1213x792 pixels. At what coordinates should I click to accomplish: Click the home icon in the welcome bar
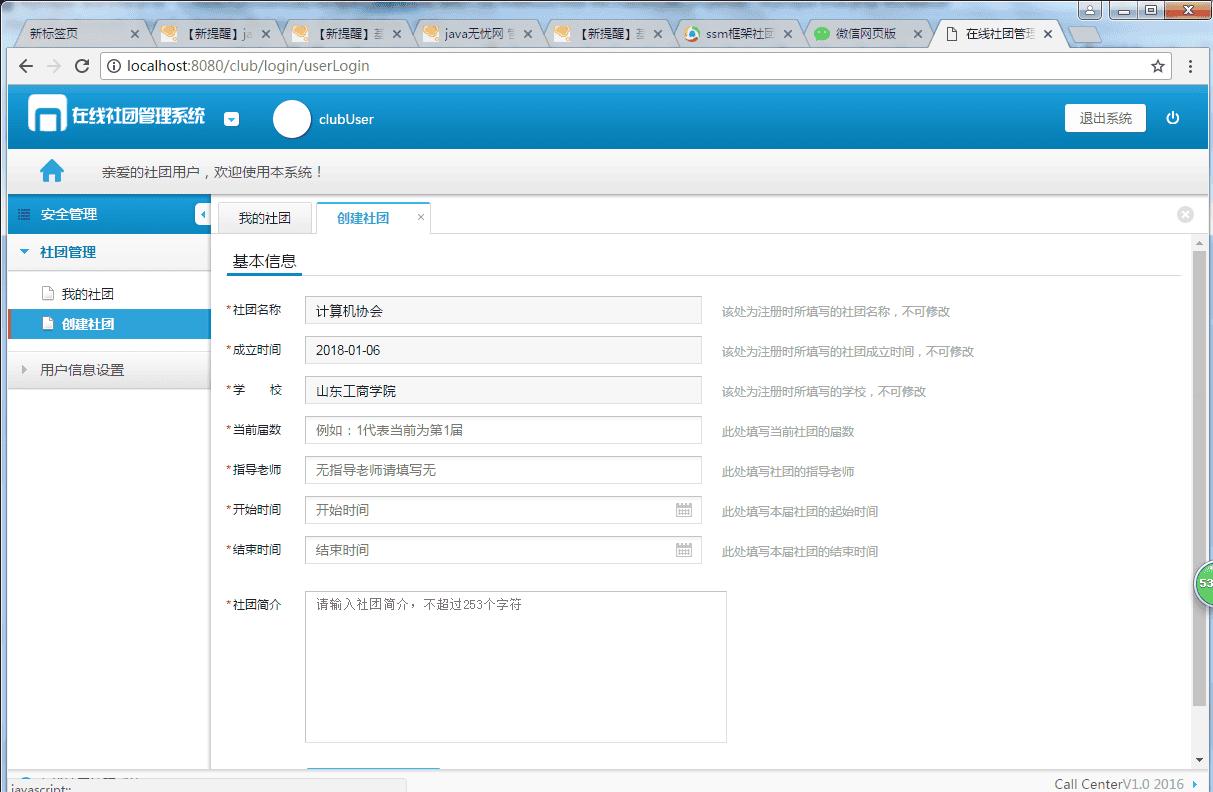pyautogui.click(x=52, y=171)
